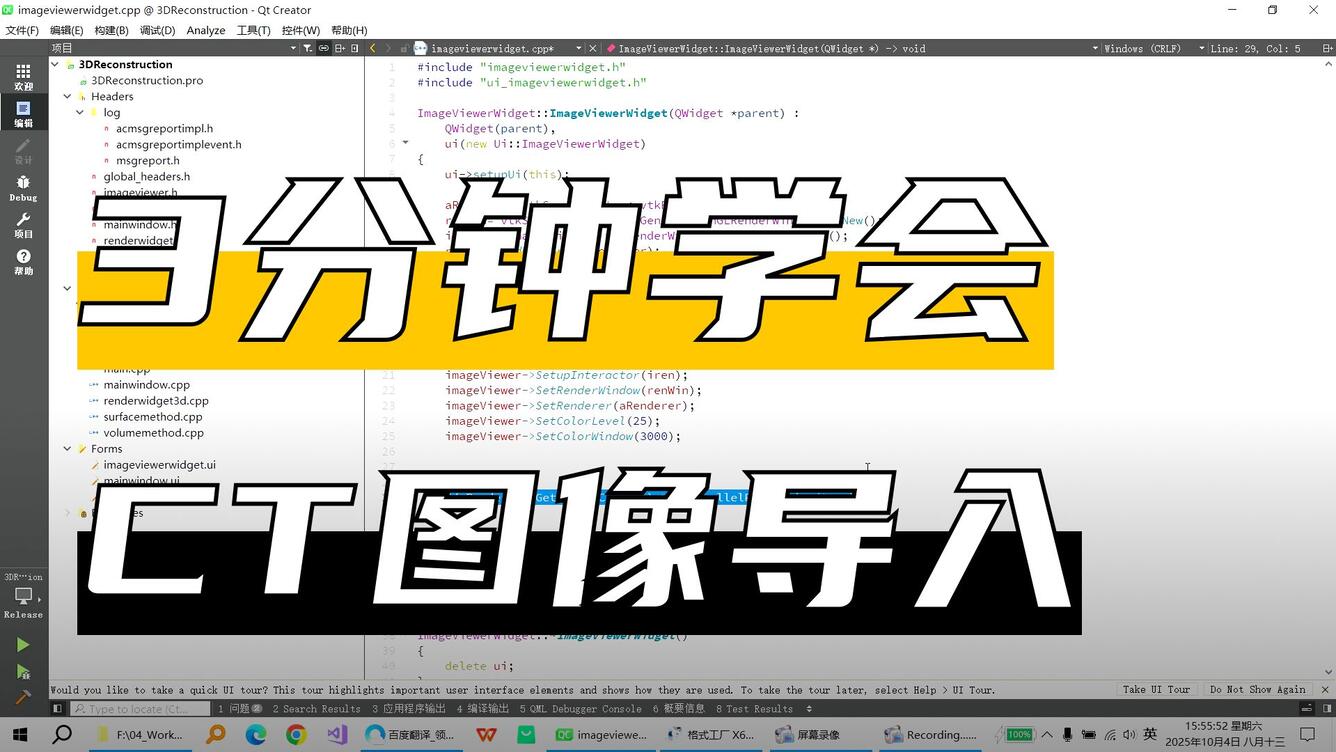
Task: Open surfacemethod.cpp from the project tree
Action: pyautogui.click(x=153, y=417)
